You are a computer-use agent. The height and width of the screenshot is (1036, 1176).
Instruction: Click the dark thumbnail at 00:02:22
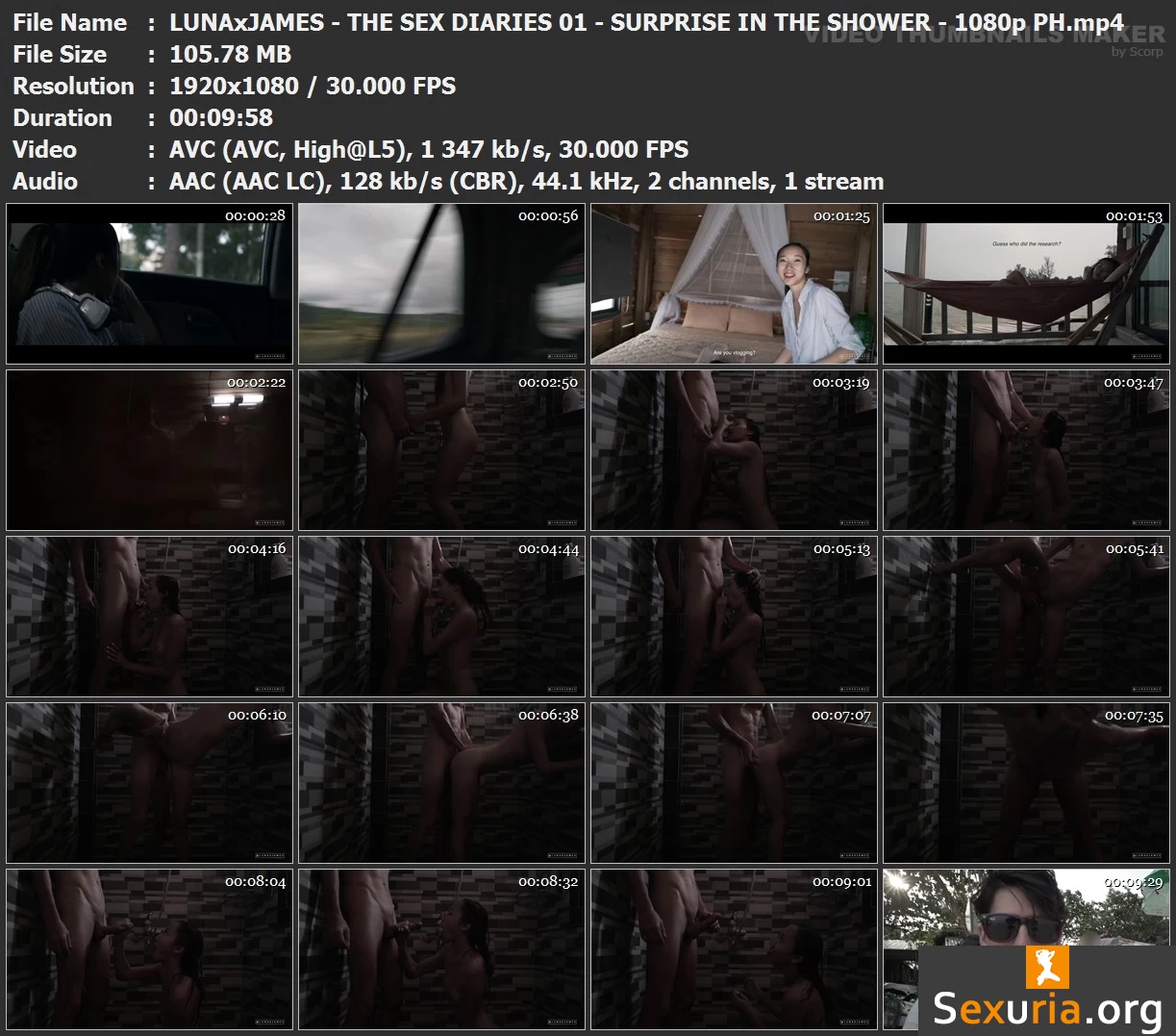pyautogui.click(x=149, y=450)
